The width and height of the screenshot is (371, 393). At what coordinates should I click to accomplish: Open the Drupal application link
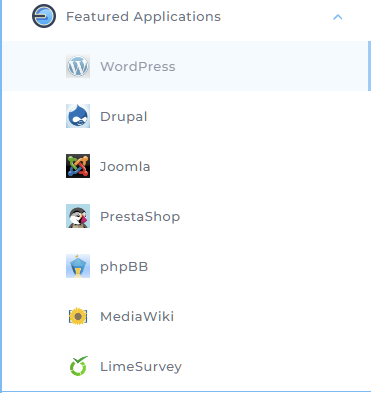pos(124,117)
